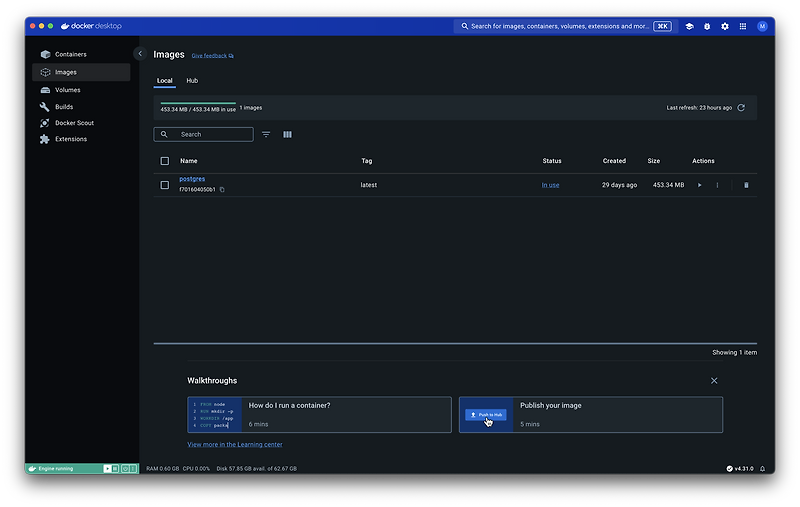Click the engine power icon
This screenshot has width=800, height=507.
coord(125,469)
